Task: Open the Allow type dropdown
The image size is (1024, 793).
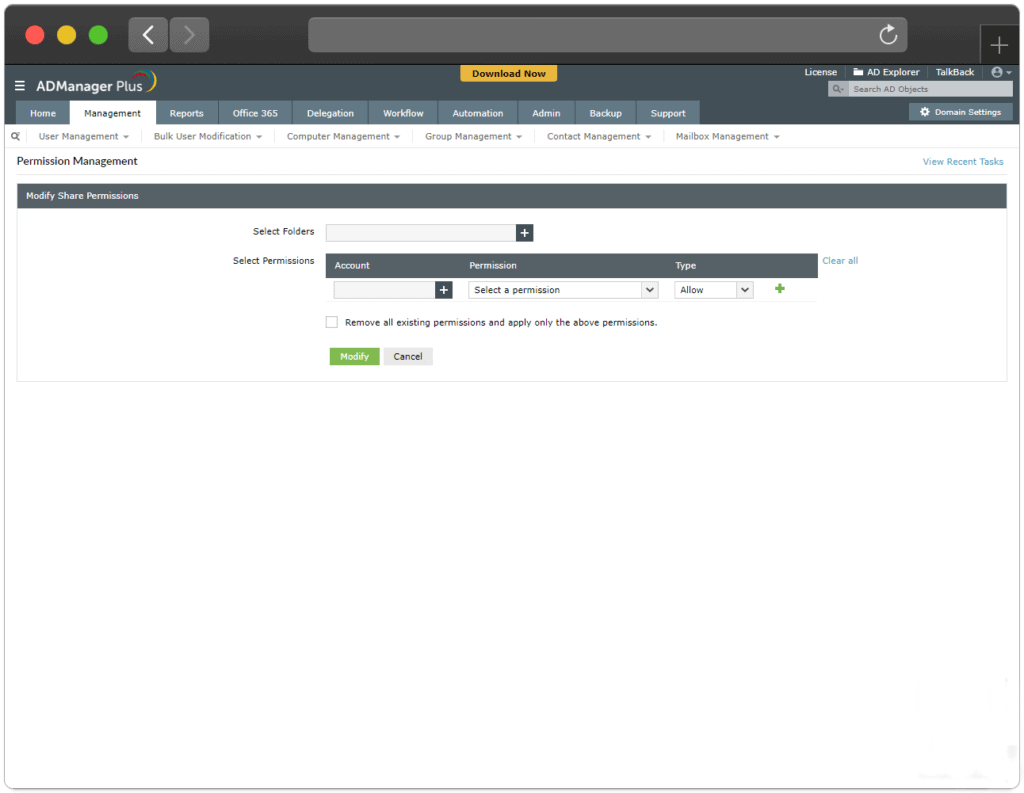Action: (x=714, y=290)
